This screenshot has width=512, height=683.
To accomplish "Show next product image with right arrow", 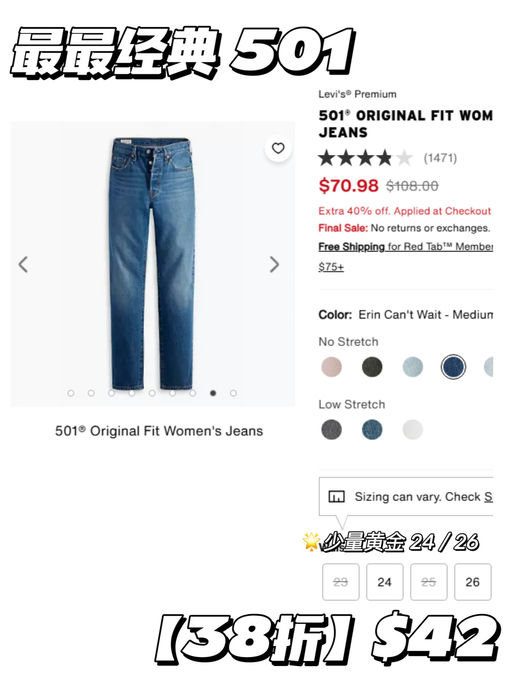I will 274,264.
